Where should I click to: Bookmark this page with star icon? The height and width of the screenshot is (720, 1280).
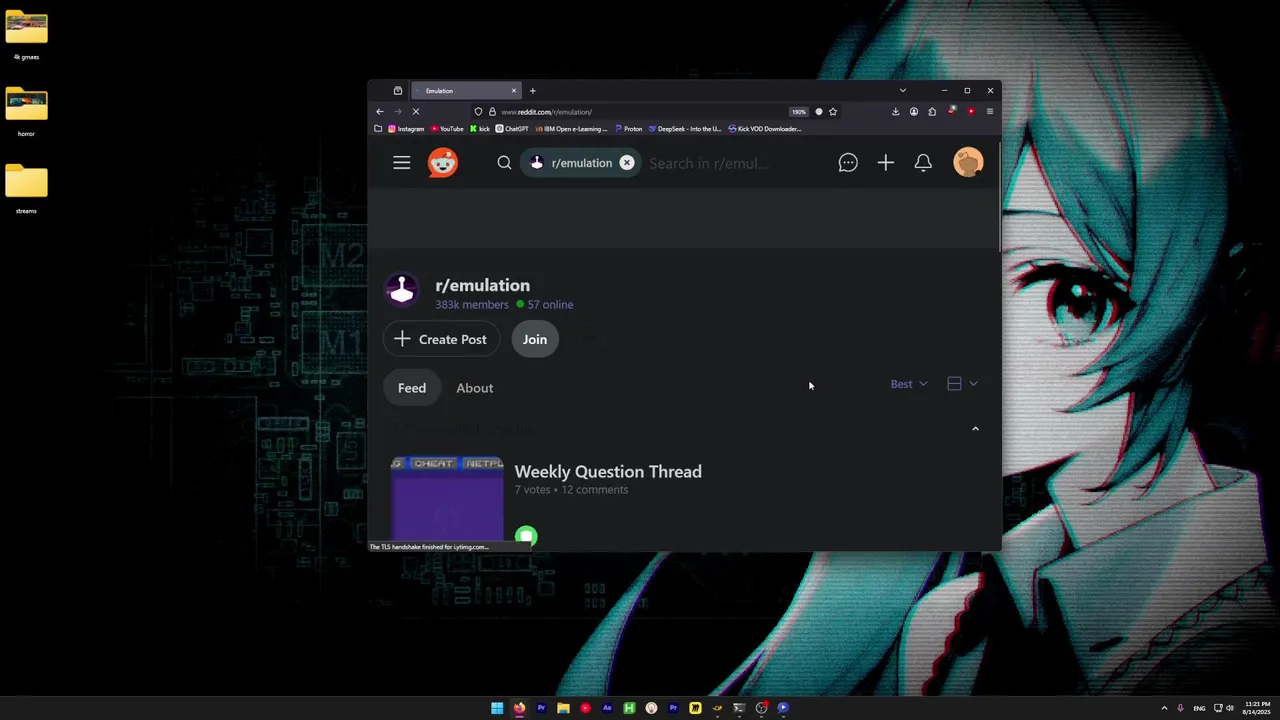pyautogui.click(x=833, y=112)
